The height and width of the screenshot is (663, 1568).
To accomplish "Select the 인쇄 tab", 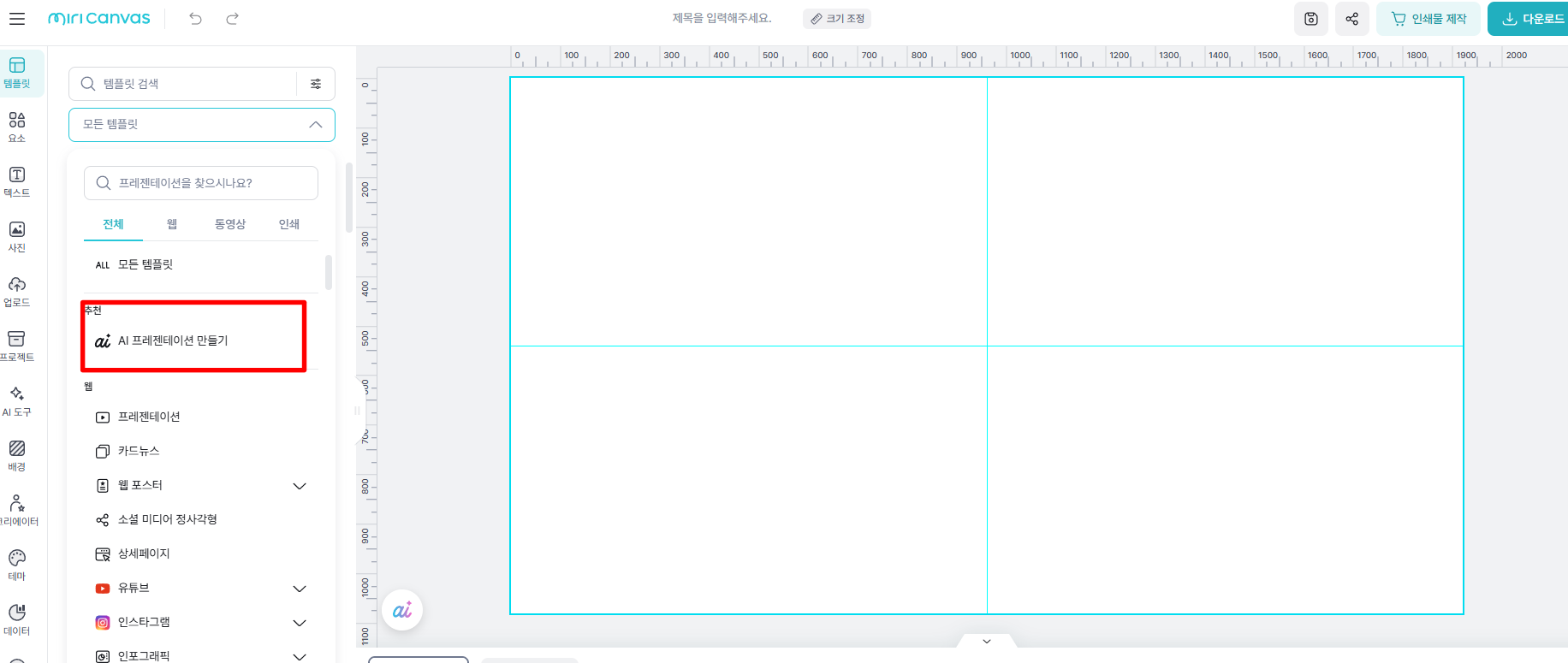I will pos(289,224).
